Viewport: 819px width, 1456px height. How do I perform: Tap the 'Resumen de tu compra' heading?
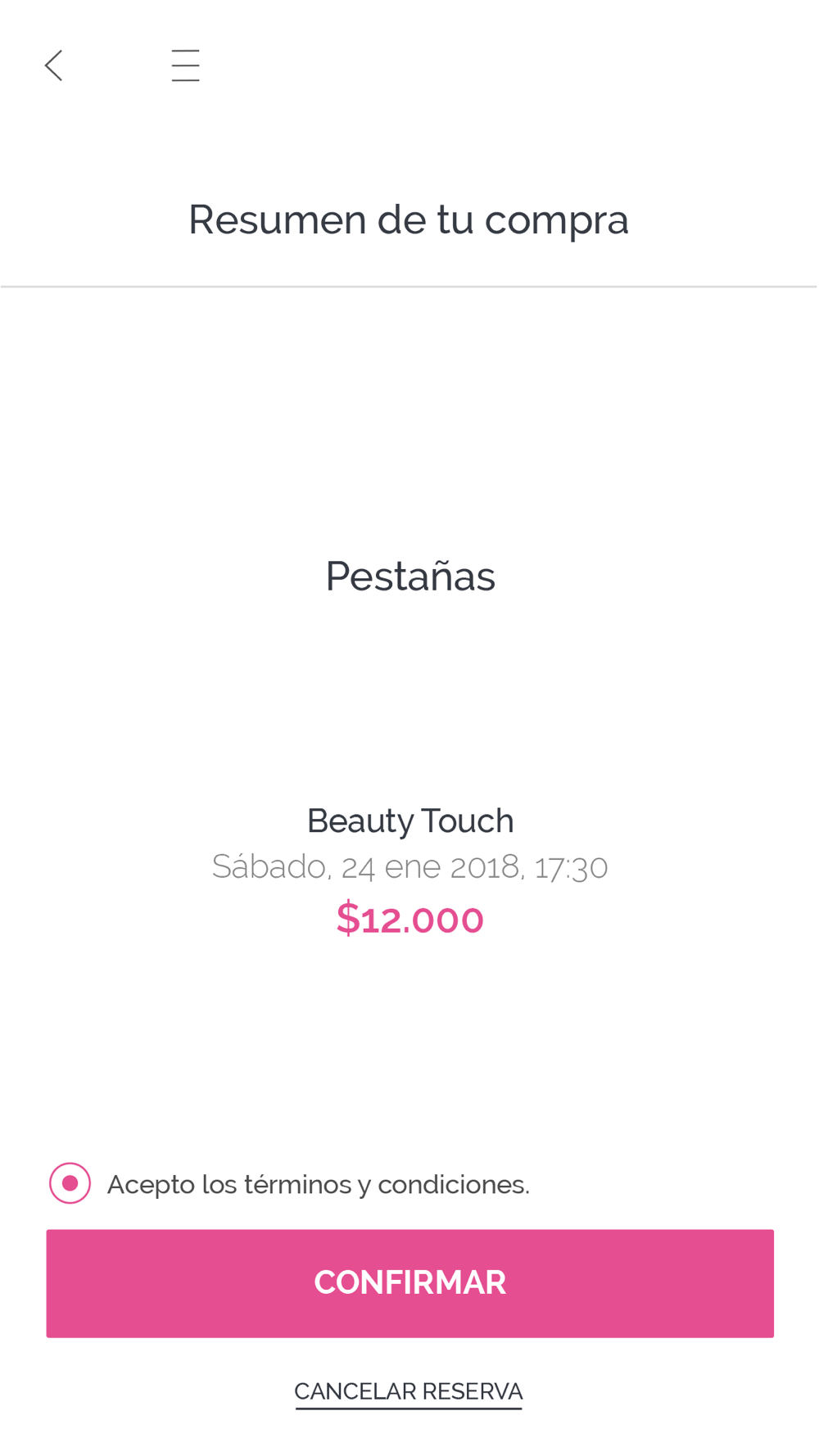(x=409, y=219)
